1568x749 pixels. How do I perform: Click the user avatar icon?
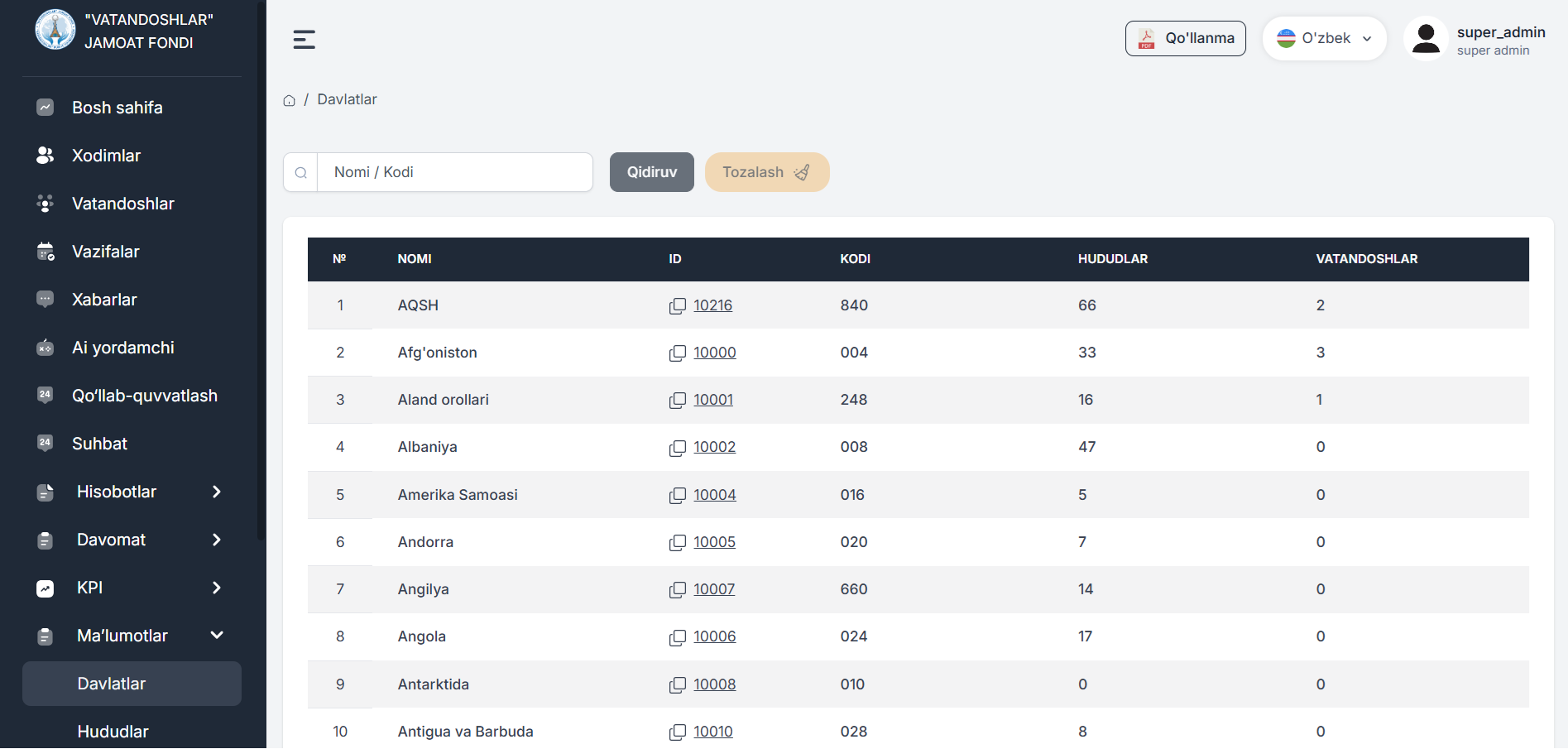[1426, 39]
